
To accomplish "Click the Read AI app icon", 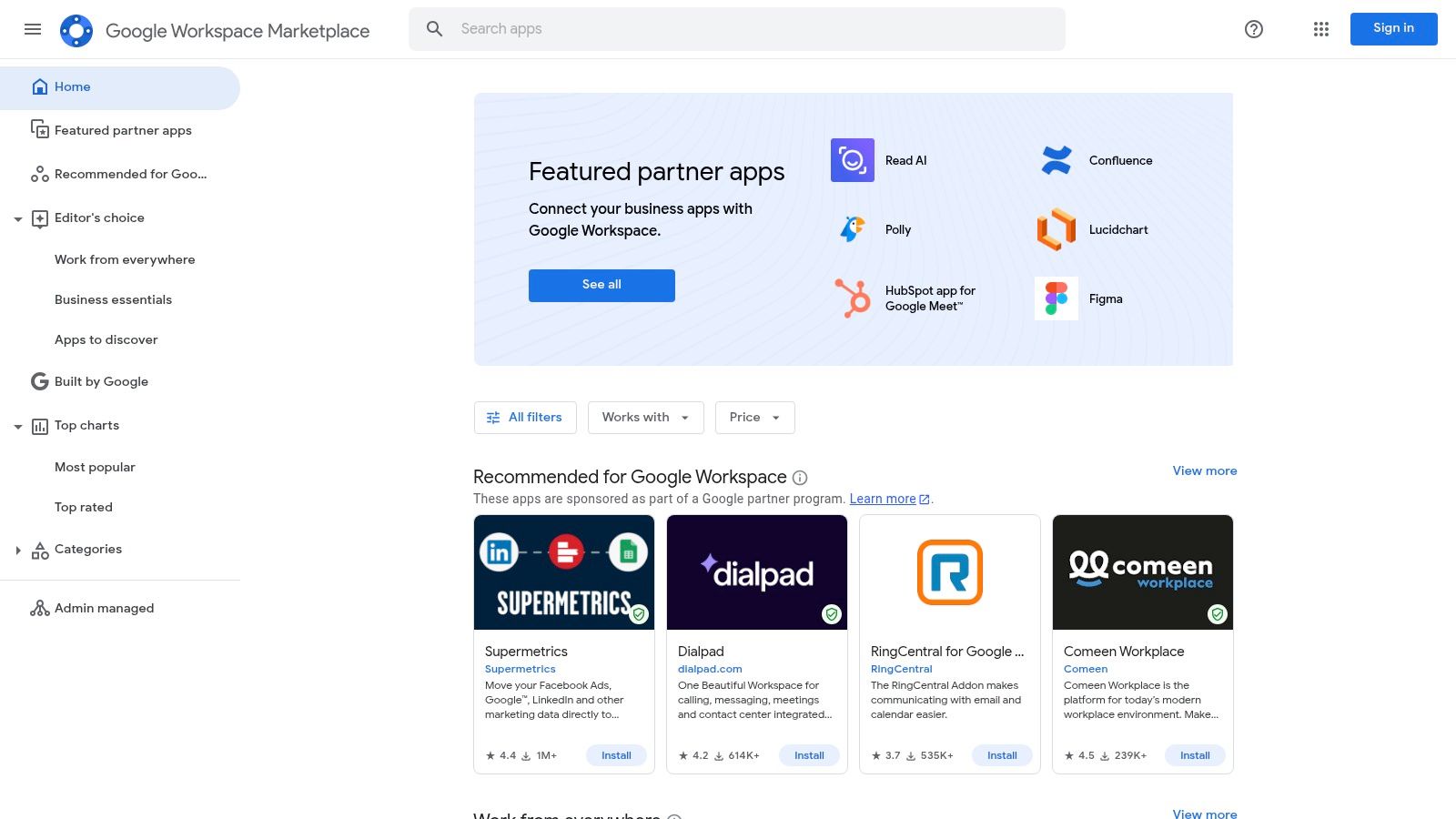I will pyautogui.click(x=853, y=160).
